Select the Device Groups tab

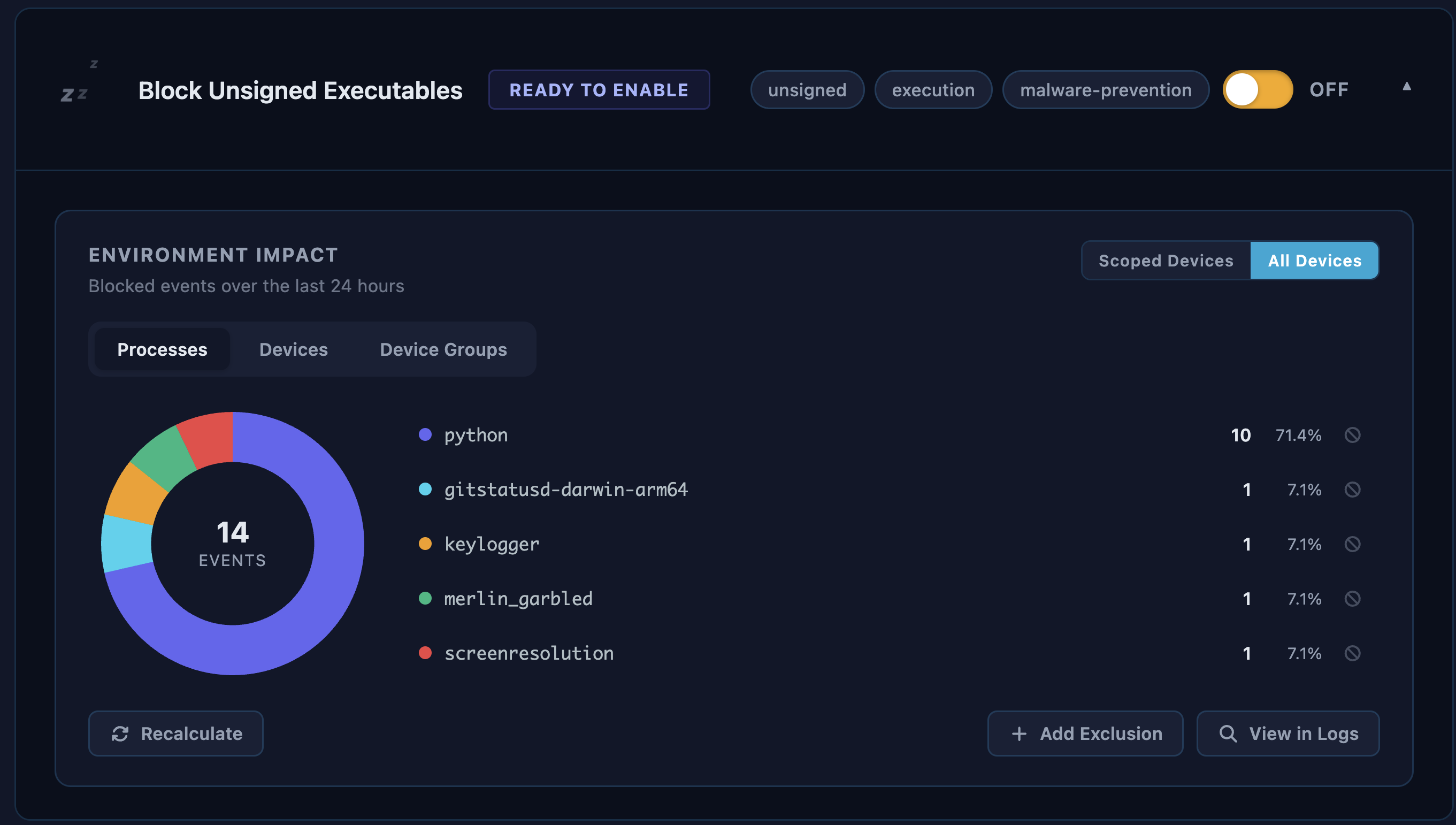point(443,349)
